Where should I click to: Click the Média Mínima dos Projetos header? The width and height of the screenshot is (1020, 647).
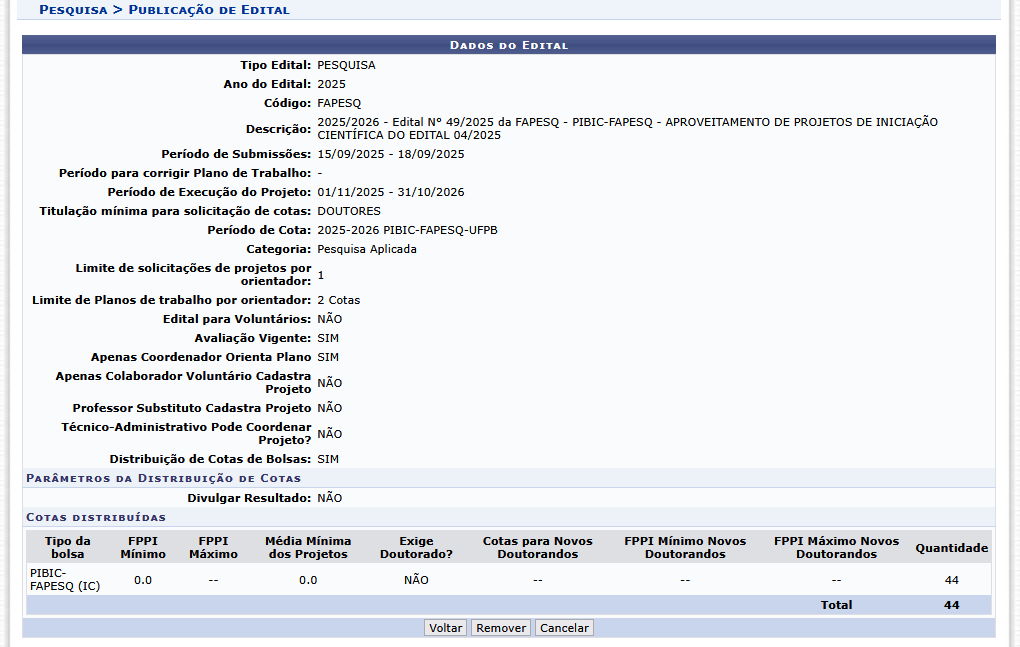click(308, 547)
